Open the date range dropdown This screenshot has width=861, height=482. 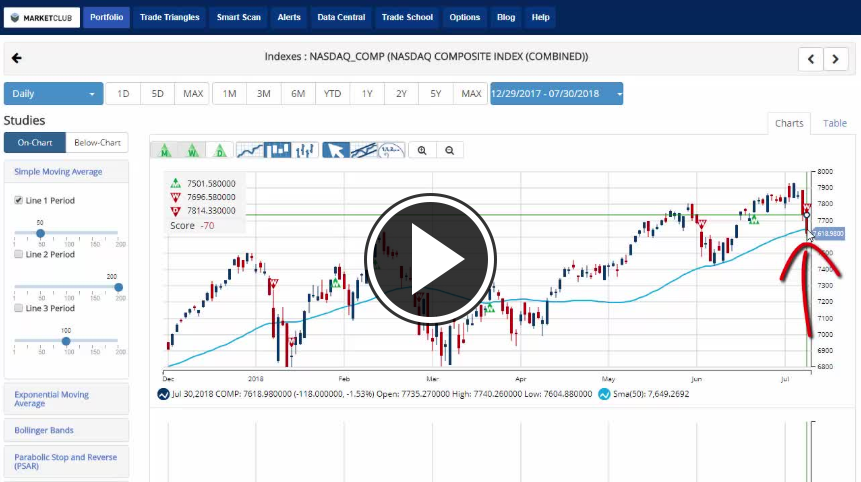pyautogui.click(x=556, y=94)
